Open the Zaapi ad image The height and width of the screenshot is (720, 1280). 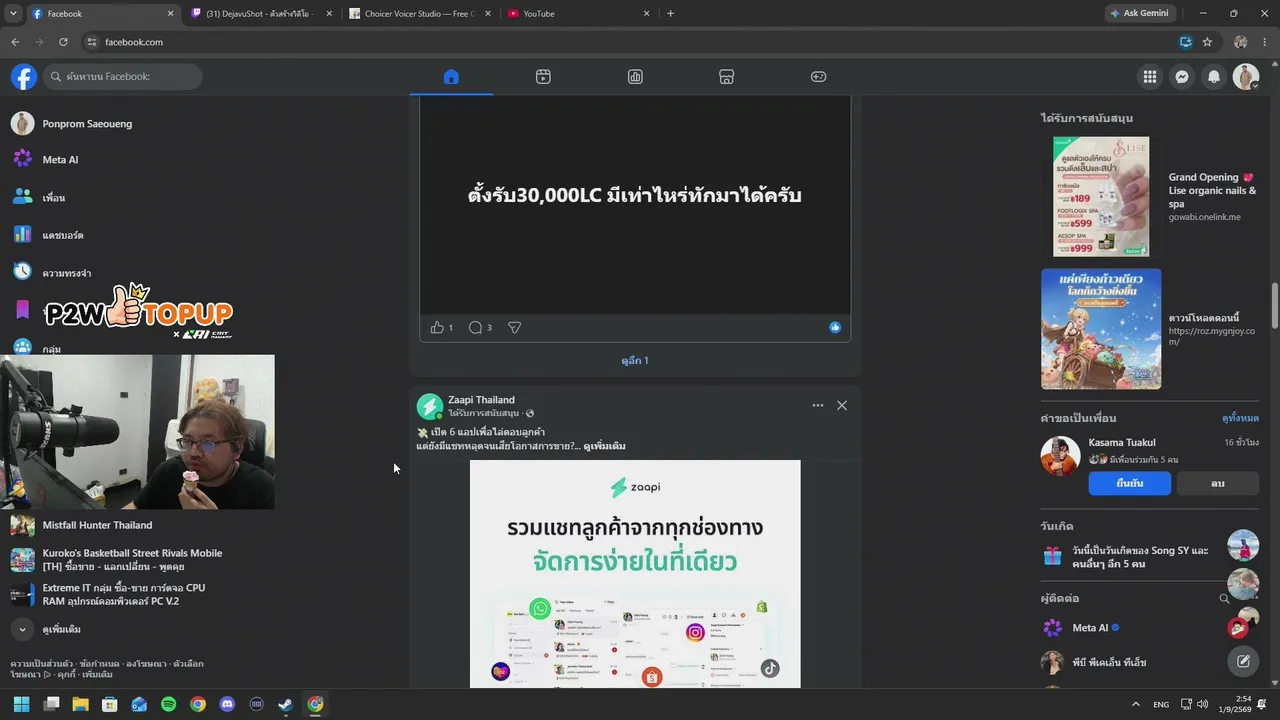pyautogui.click(x=635, y=574)
